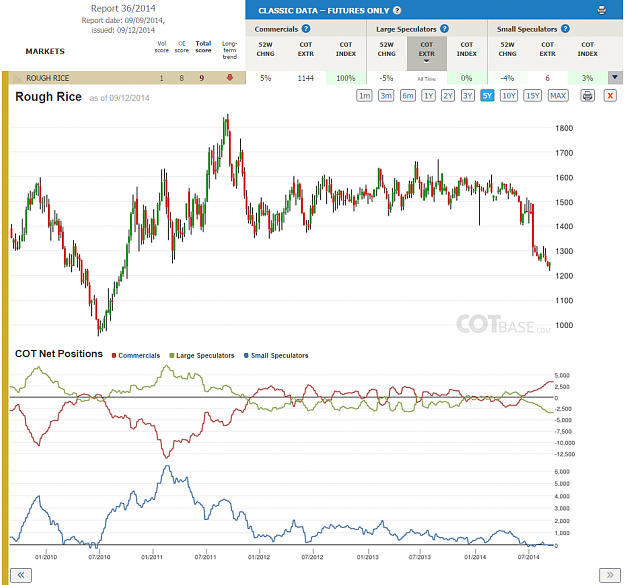Print the Rough Rice chart
The height and width of the screenshot is (585, 625).
point(588,96)
